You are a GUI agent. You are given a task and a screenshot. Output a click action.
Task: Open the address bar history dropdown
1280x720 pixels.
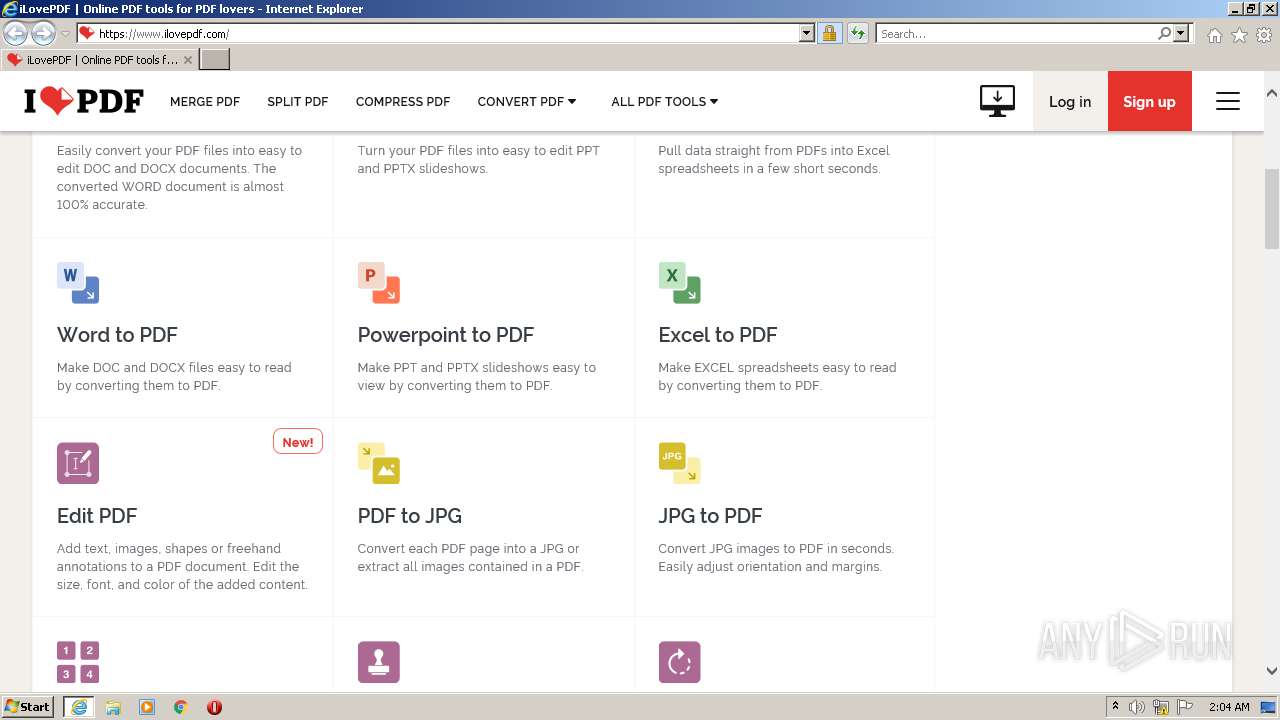tap(807, 33)
